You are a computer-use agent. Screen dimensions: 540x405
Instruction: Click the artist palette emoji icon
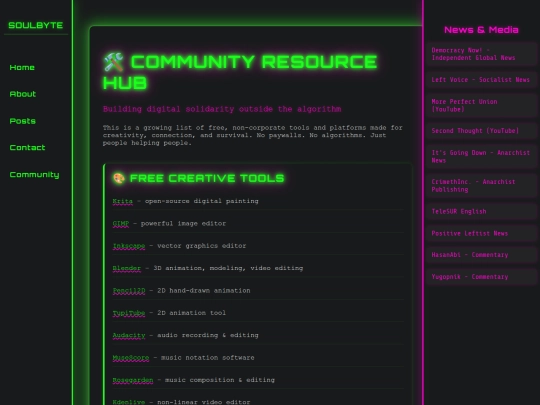119,178
